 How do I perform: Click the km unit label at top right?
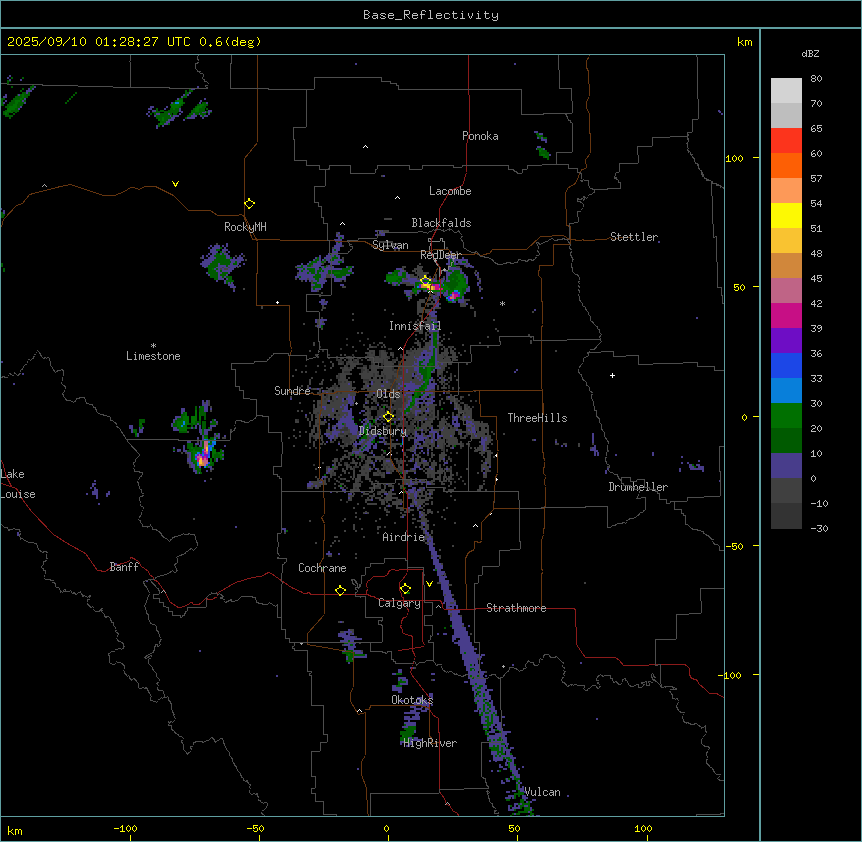click(744, 42)
